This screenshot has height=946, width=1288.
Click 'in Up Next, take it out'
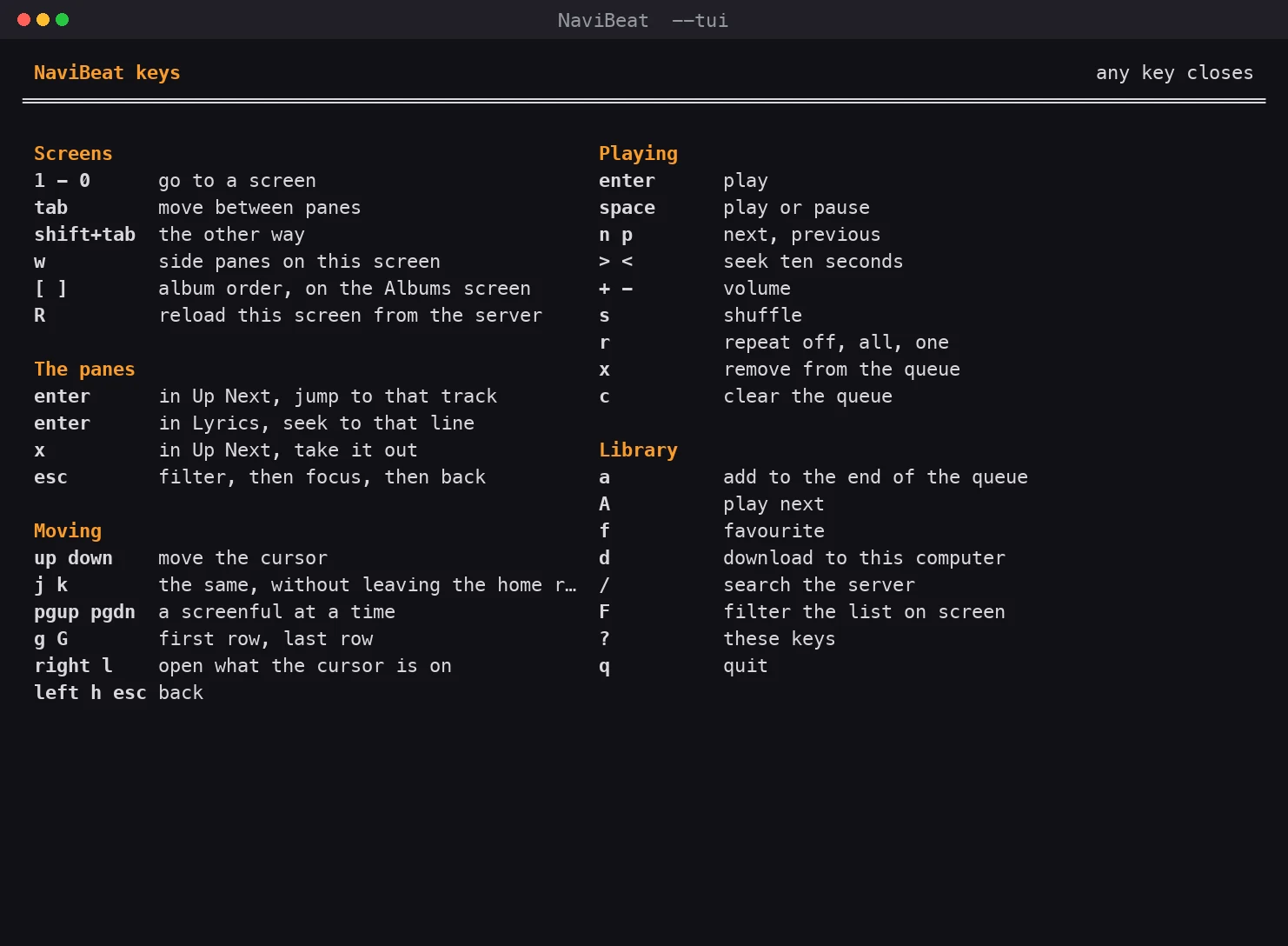click(288, 450)
